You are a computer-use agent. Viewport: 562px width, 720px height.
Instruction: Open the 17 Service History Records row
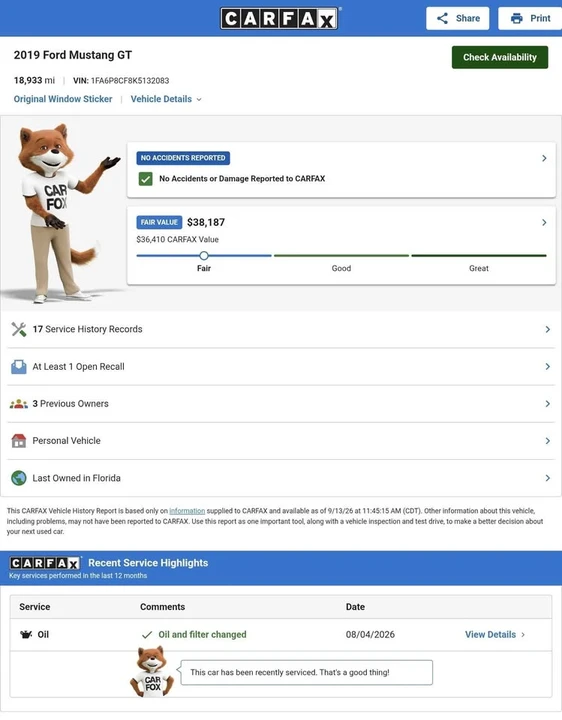[x=281, y=329]
